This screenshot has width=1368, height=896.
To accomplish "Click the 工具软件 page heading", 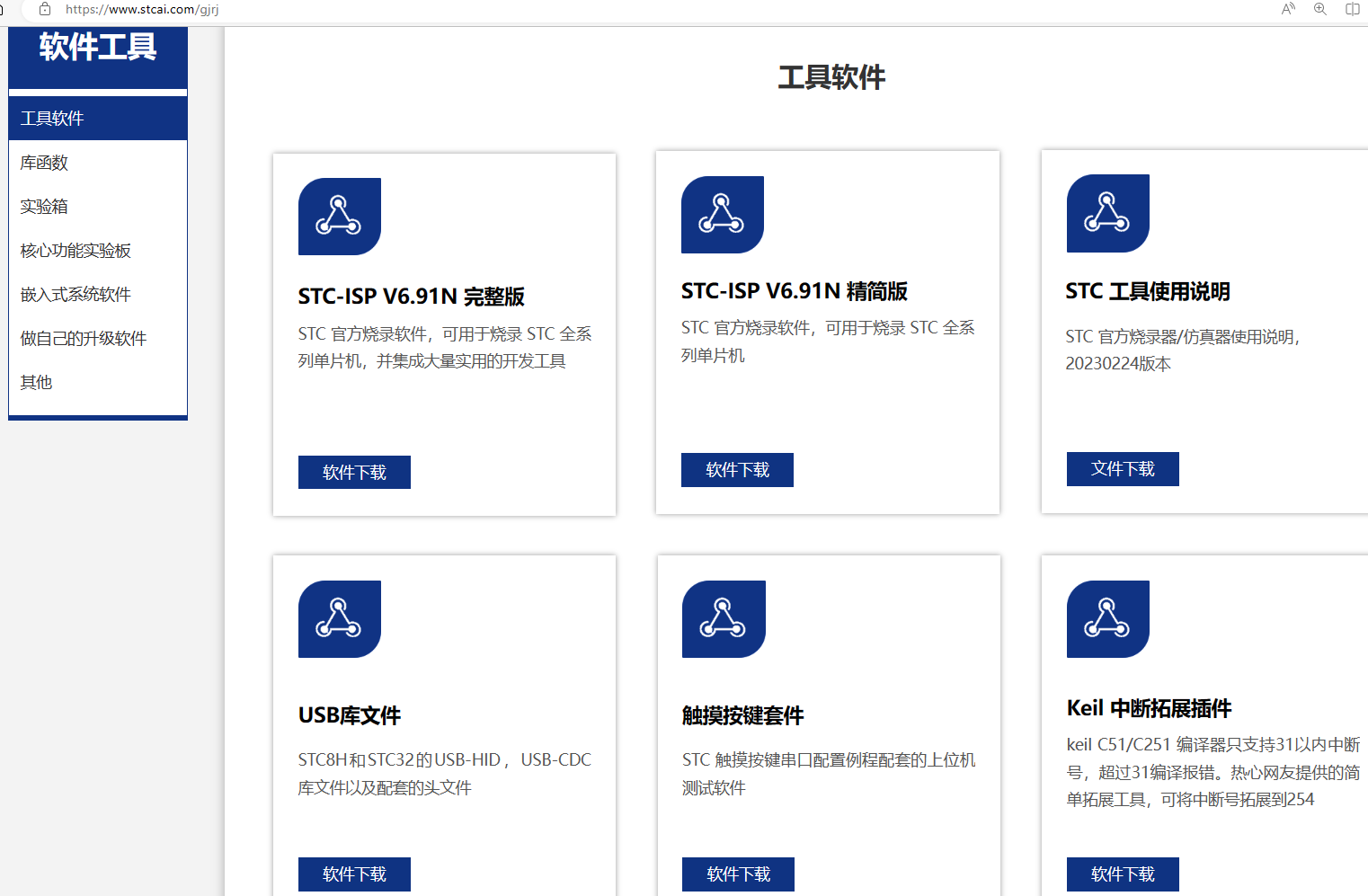I will (831, 77).
